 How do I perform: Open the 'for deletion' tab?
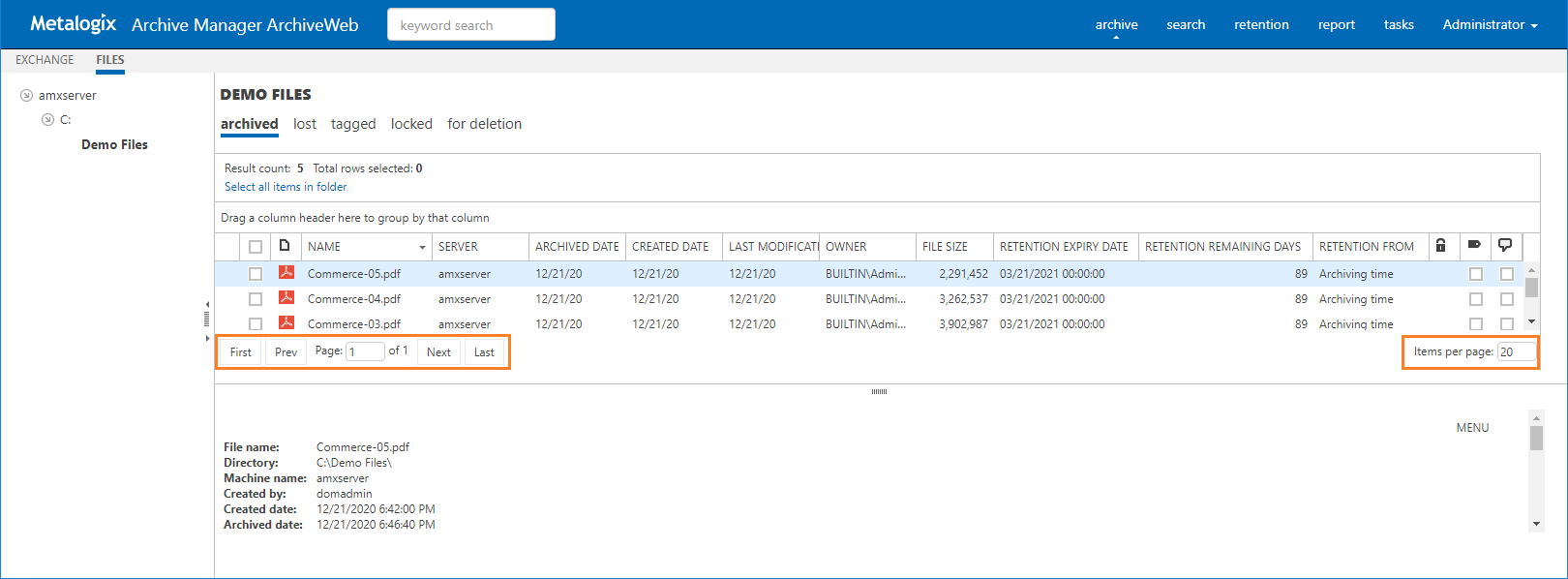point(484,124)
